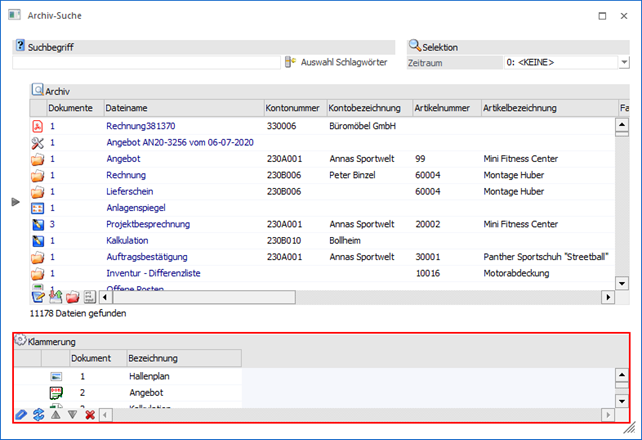Select the Hallenplan row in Klammerung
The height and width of the screenshot is (440, 642).
click(x=152, y=376)
